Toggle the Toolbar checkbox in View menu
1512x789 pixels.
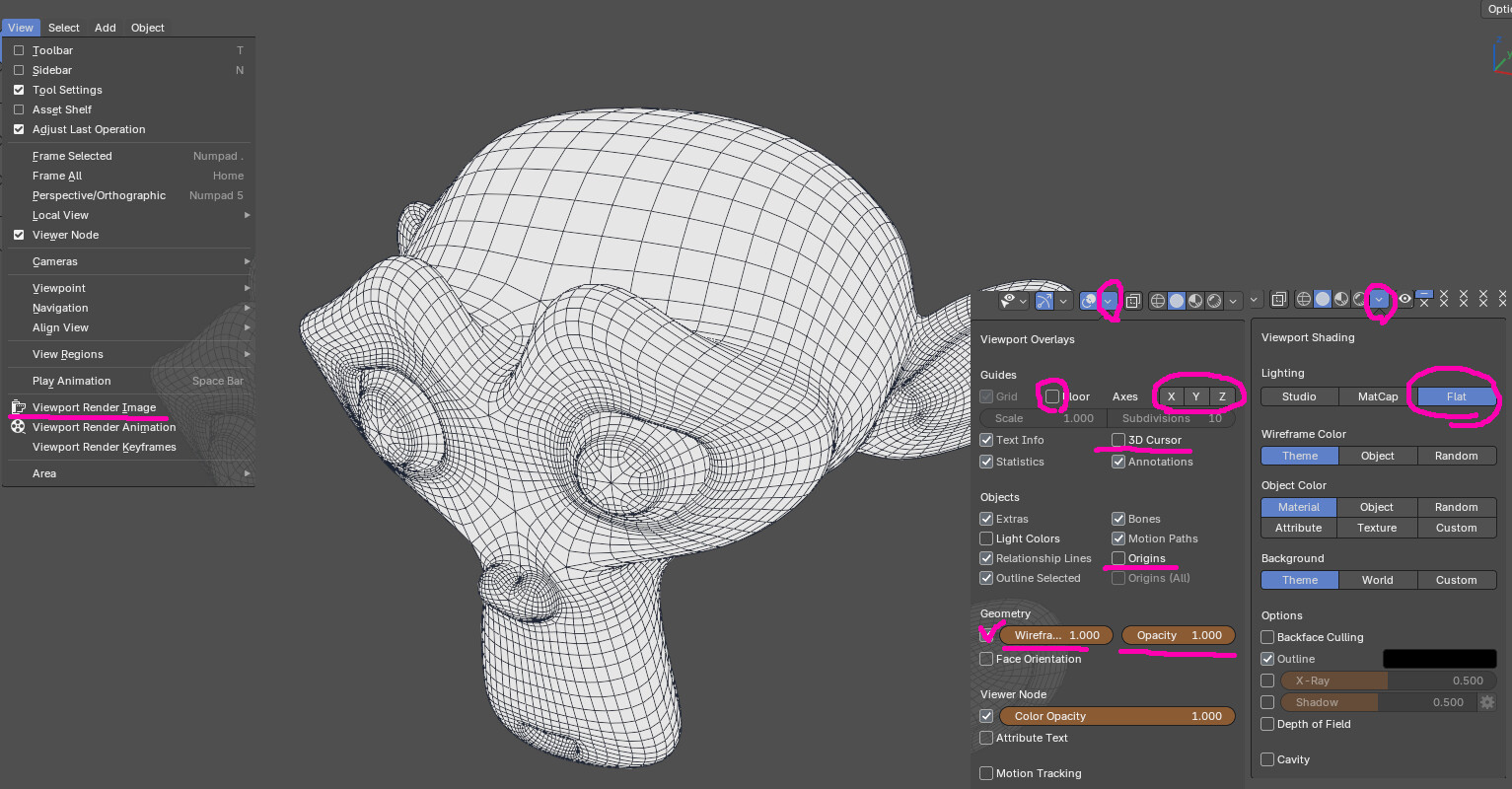(19, 50)
